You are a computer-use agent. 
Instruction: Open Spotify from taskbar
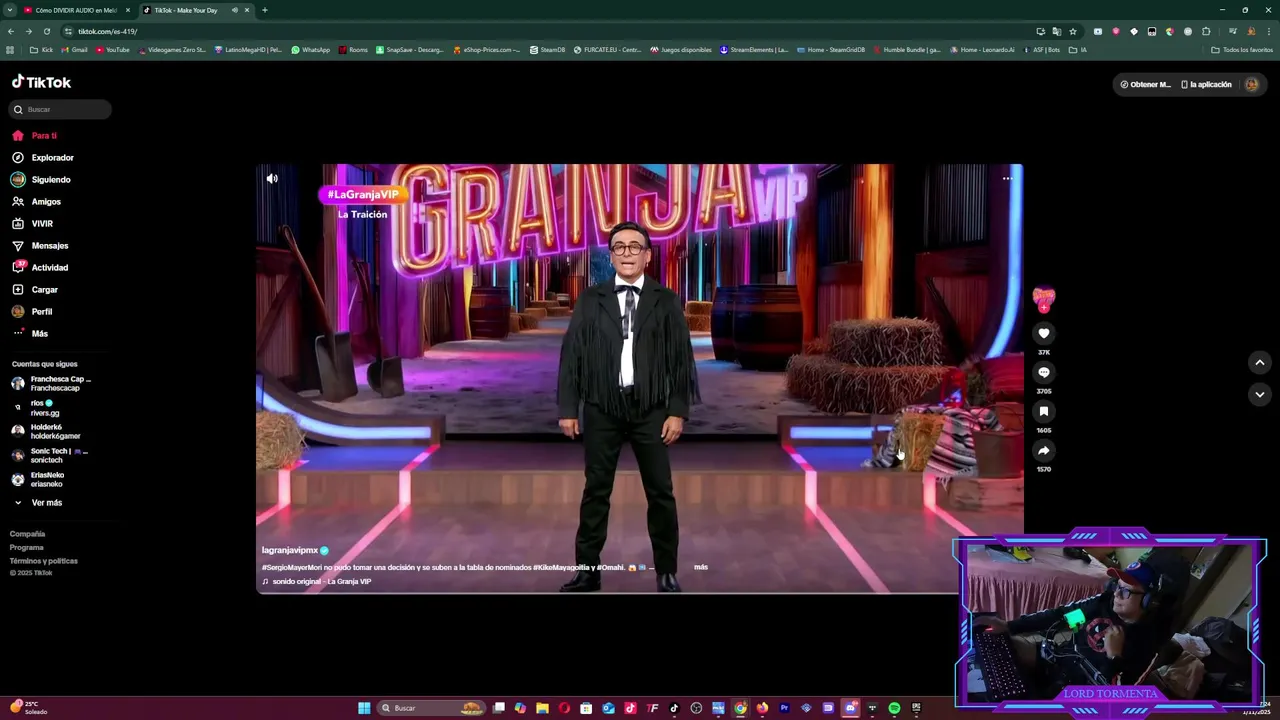(894, 708)
